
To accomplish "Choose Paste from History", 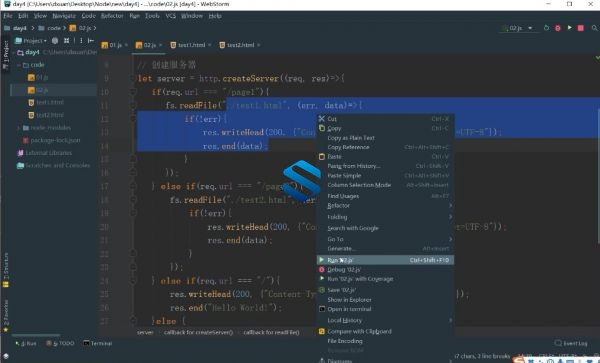I will point(354,166).
